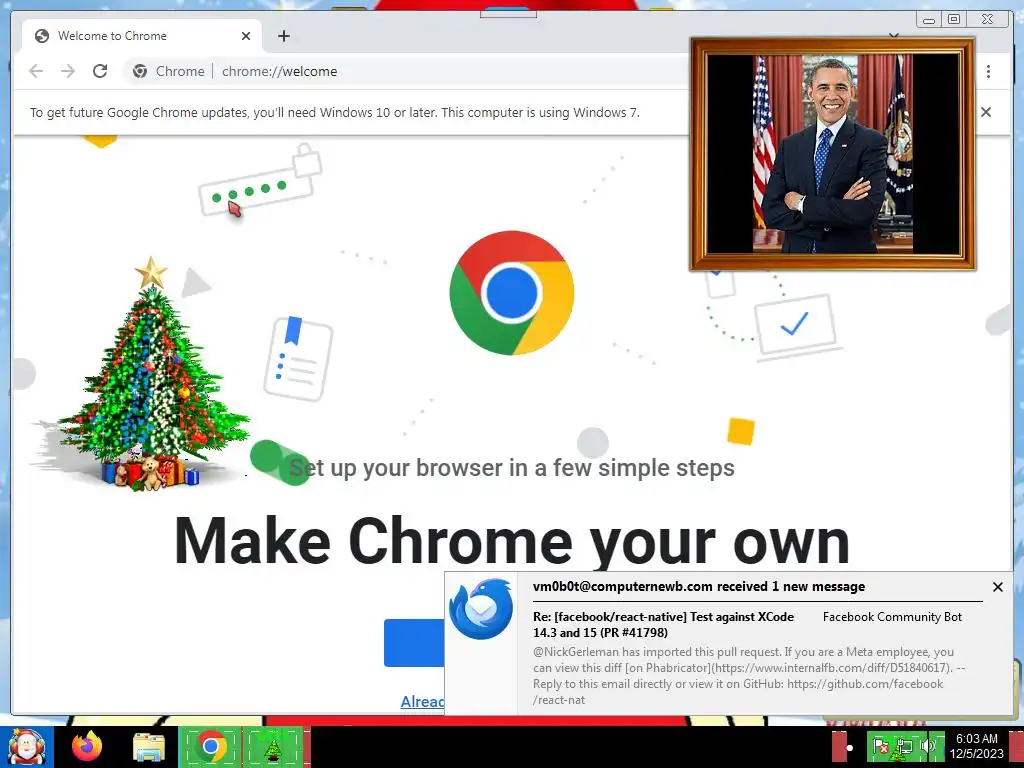Click the Chrome site info icon in address bar
The height and width of the screenshot is (768, 1024).
(x=140, y=71)
